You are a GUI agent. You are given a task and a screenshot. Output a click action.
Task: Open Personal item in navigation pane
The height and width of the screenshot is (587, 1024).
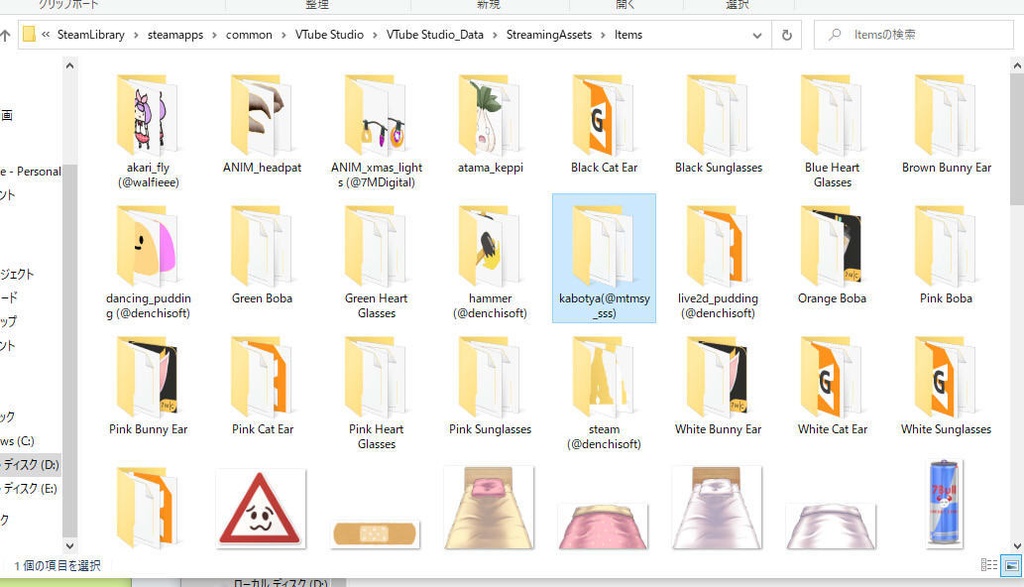31,171
